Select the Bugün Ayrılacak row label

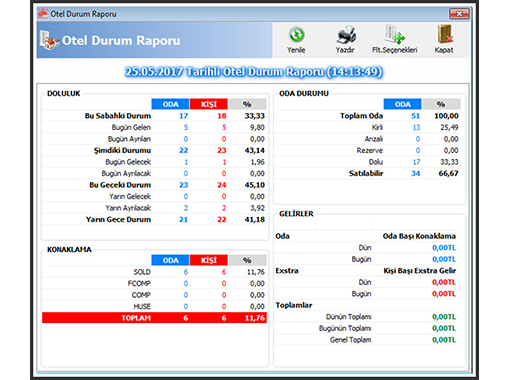(x=126, y=174)
